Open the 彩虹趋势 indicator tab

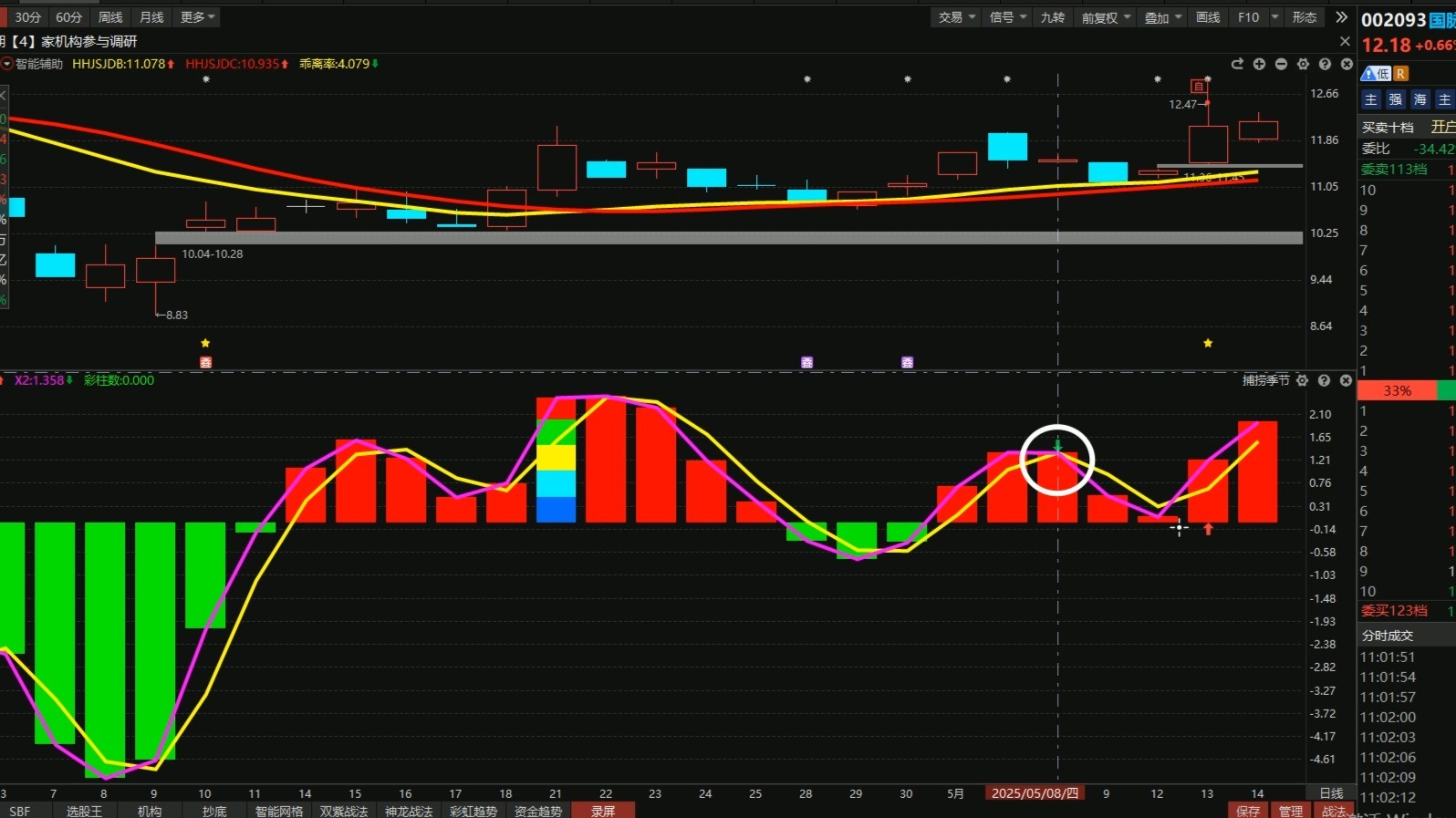pyautogui.click(x=473, y=811)
